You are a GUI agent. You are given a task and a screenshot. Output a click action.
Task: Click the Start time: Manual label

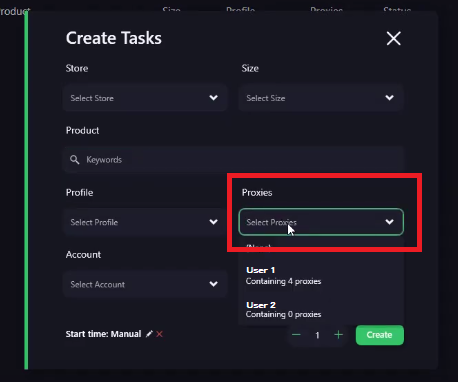(x=103, y=334)
